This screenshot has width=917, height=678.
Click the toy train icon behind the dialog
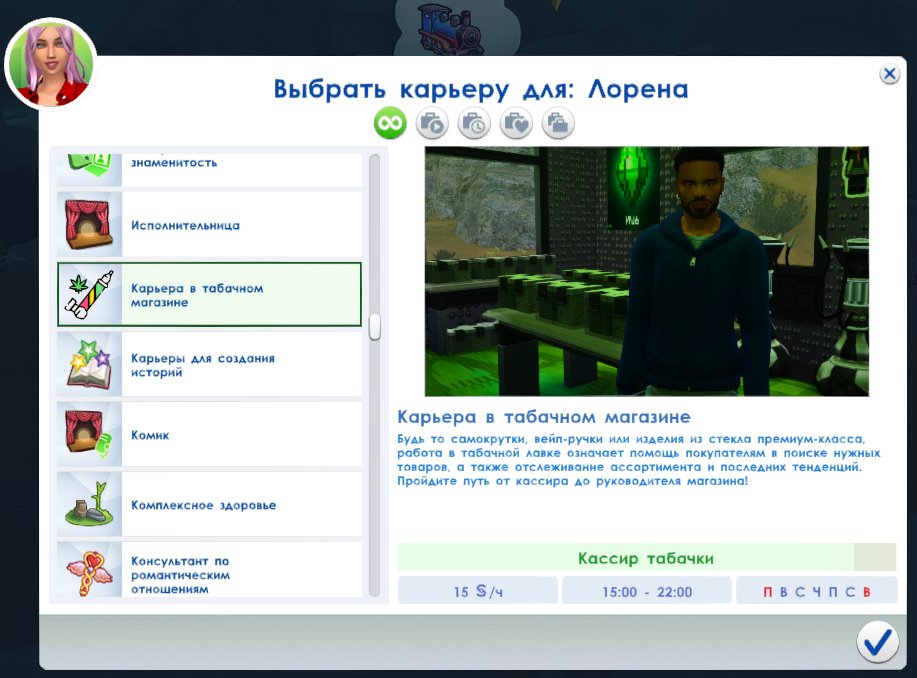450,29
